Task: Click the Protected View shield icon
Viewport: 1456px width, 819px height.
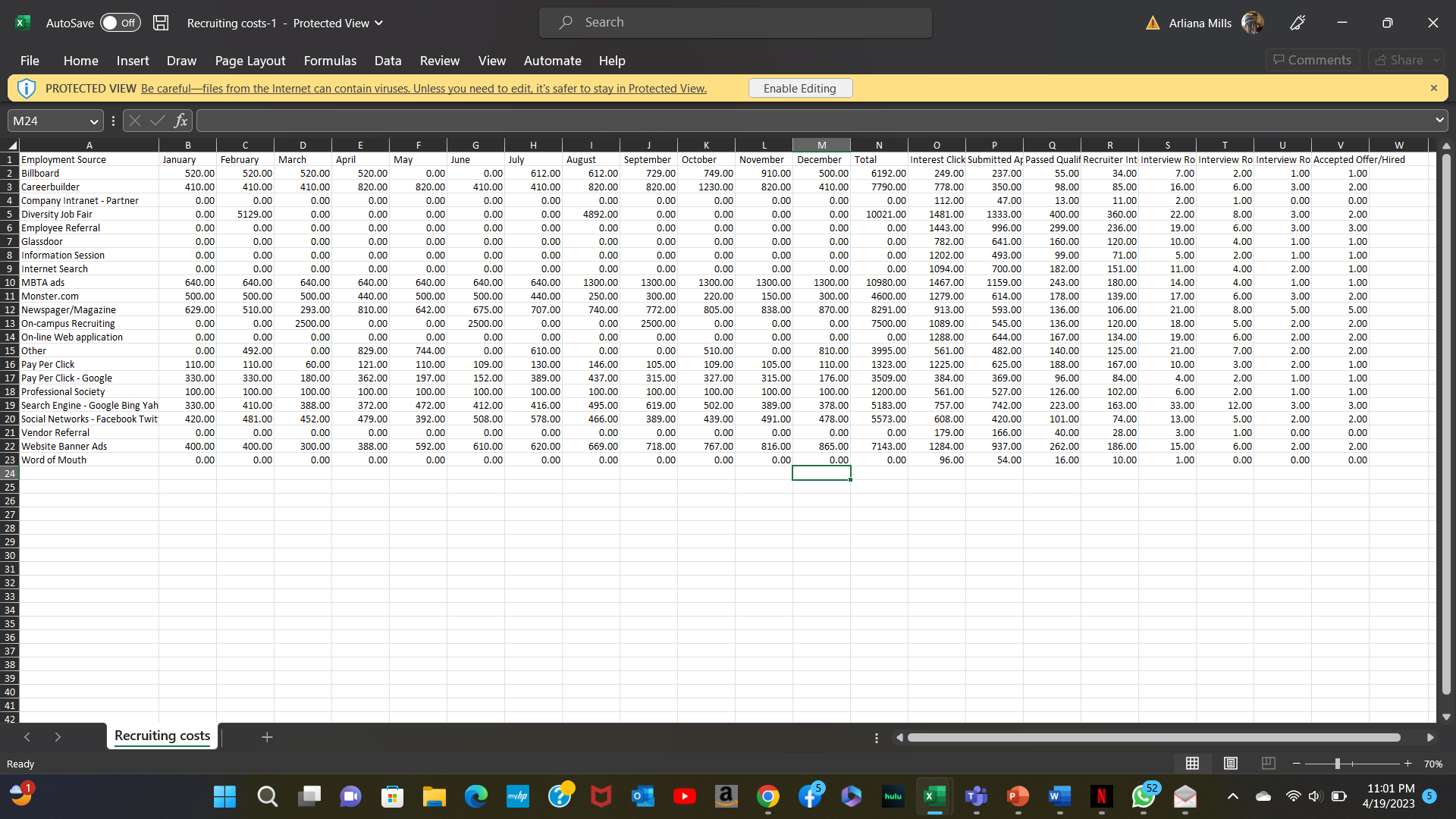Action: click(x=27, y=89)
